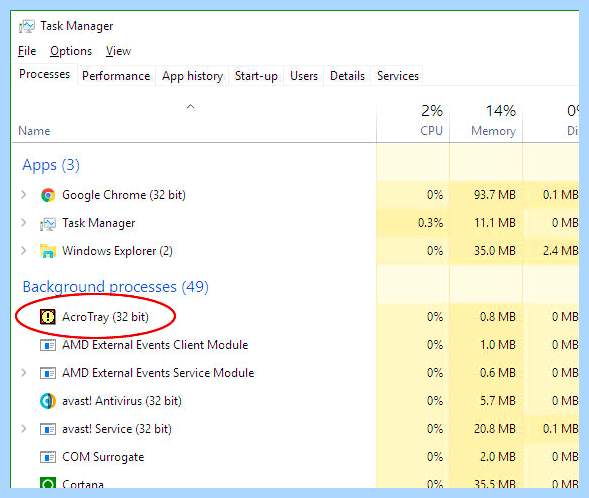Select the avast! Service (32 bit) process
589x498 pixels.
click(x=295, y=429)
